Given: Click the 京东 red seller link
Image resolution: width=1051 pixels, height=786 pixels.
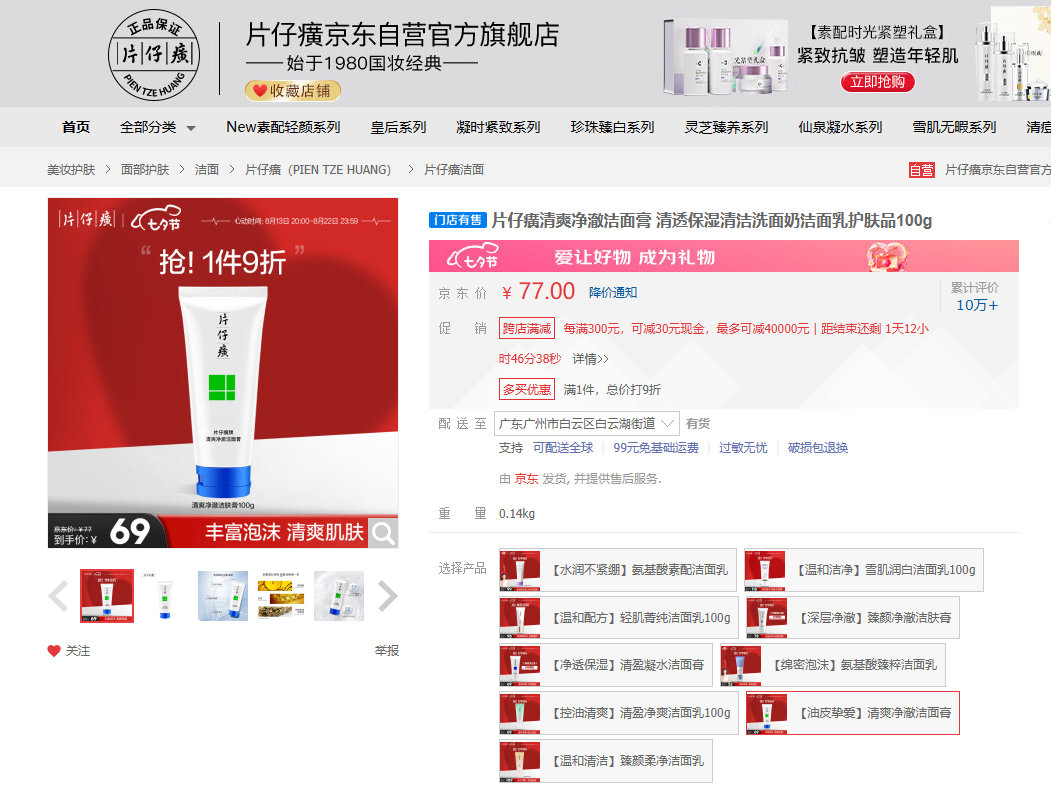Looking at the screenshot, I should click(x=526, y=478).
